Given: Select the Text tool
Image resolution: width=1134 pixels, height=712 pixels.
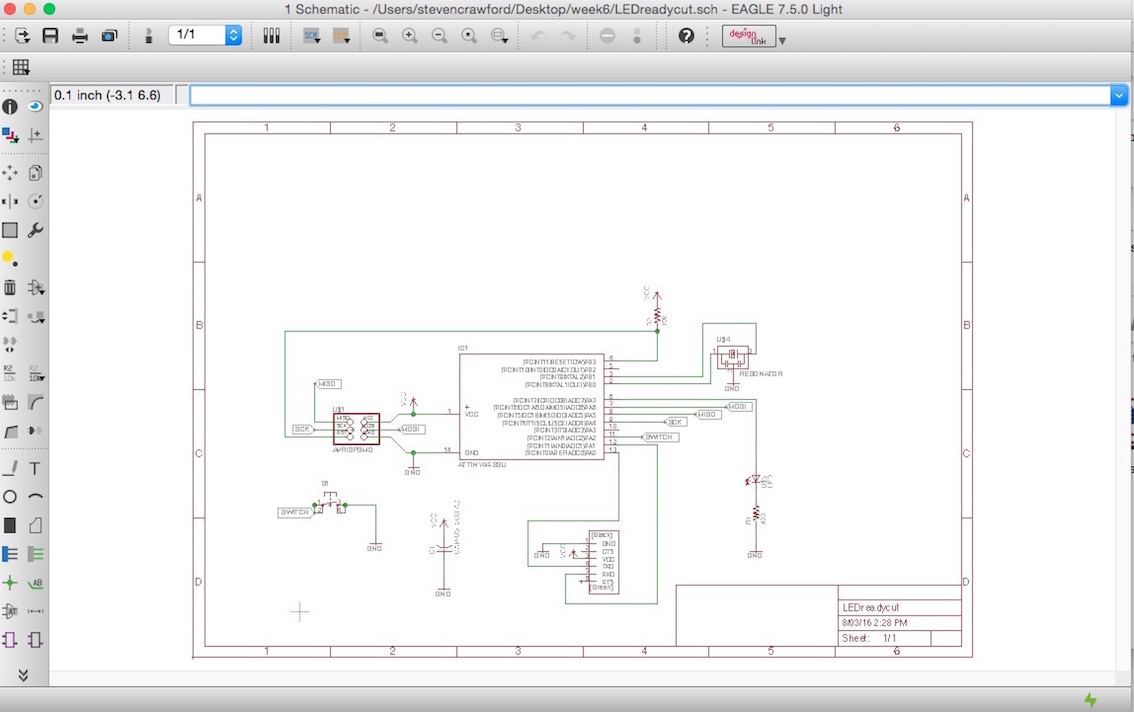Looking at the screenshot, I should (35, 468).
